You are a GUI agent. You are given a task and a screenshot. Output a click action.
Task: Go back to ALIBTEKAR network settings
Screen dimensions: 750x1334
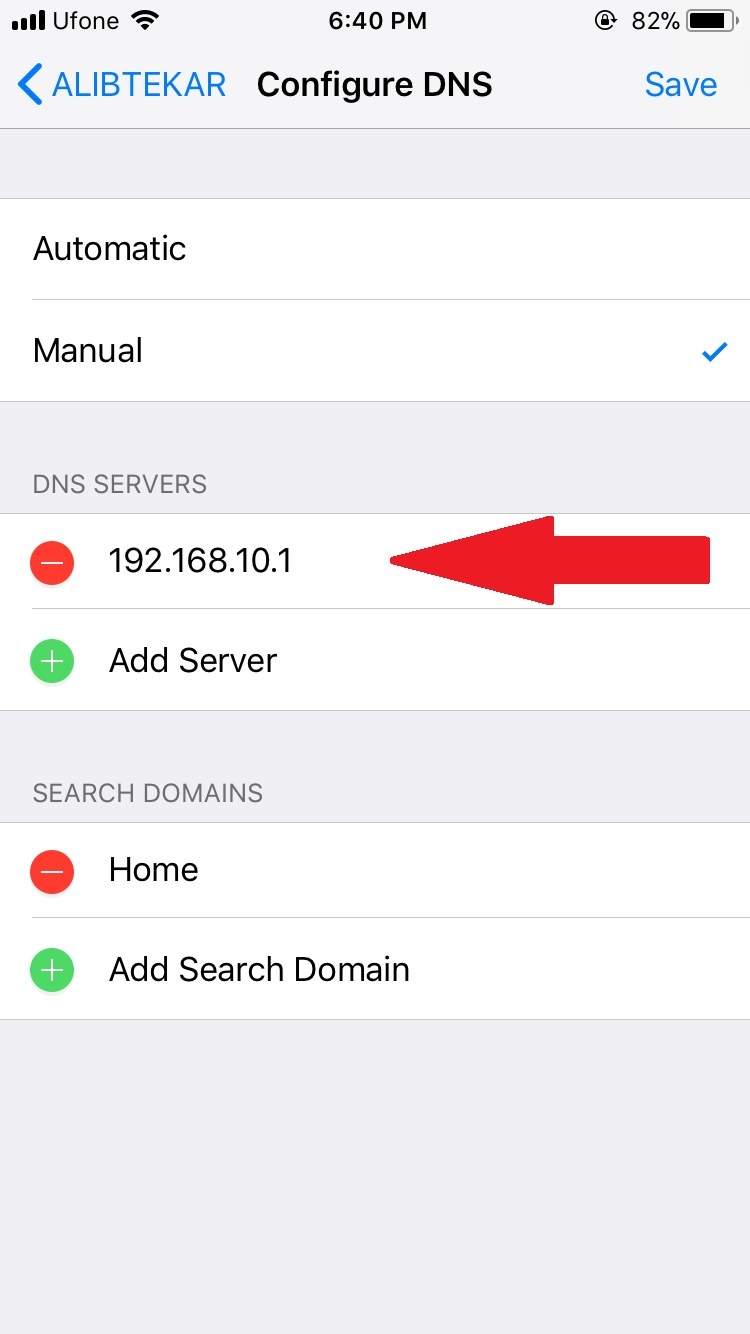tap(122, 85)
